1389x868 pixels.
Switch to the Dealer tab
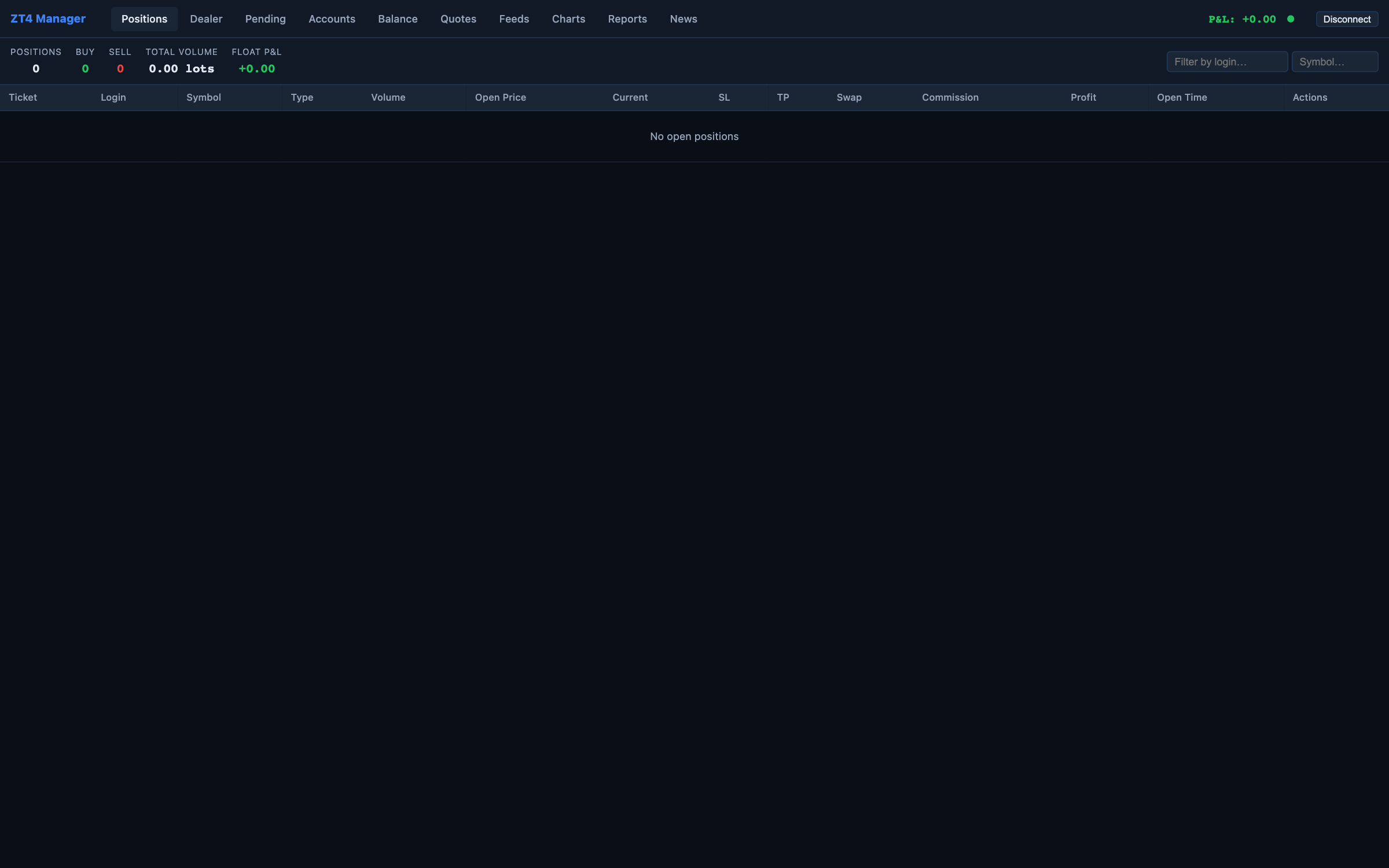(x=206, y=19)
